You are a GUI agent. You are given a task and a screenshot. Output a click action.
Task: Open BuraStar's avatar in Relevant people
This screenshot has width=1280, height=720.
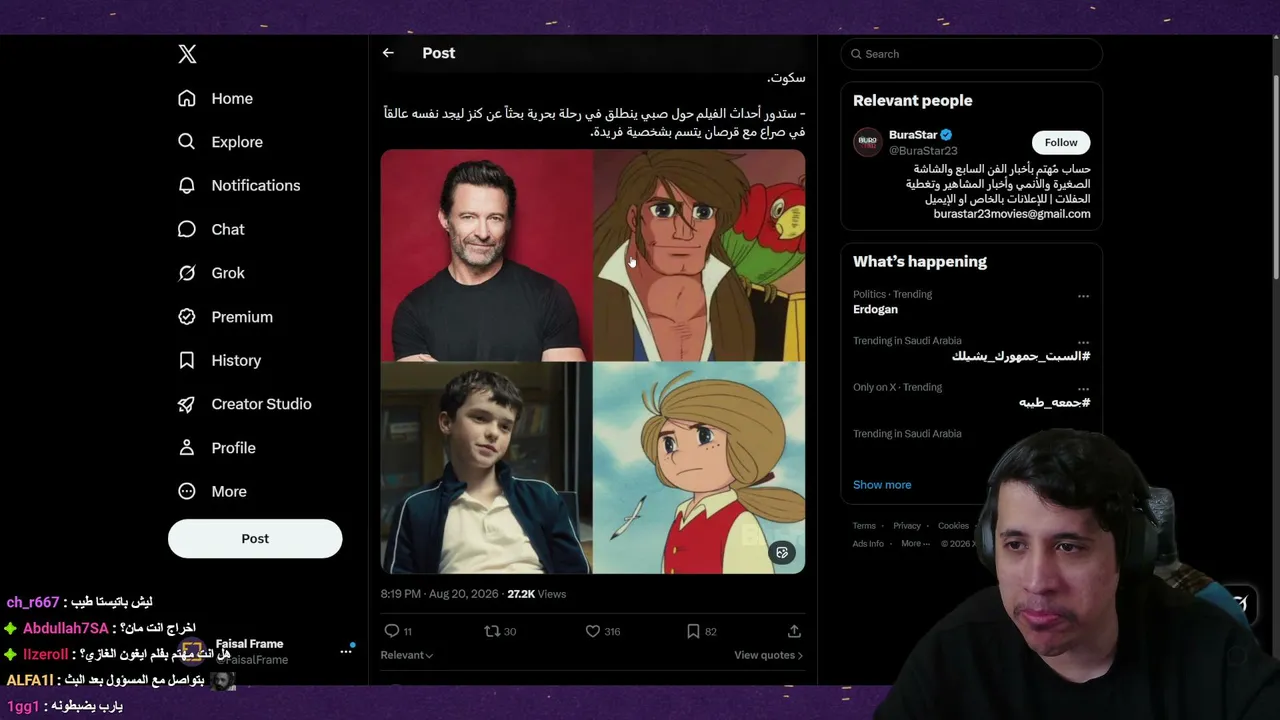868,142
